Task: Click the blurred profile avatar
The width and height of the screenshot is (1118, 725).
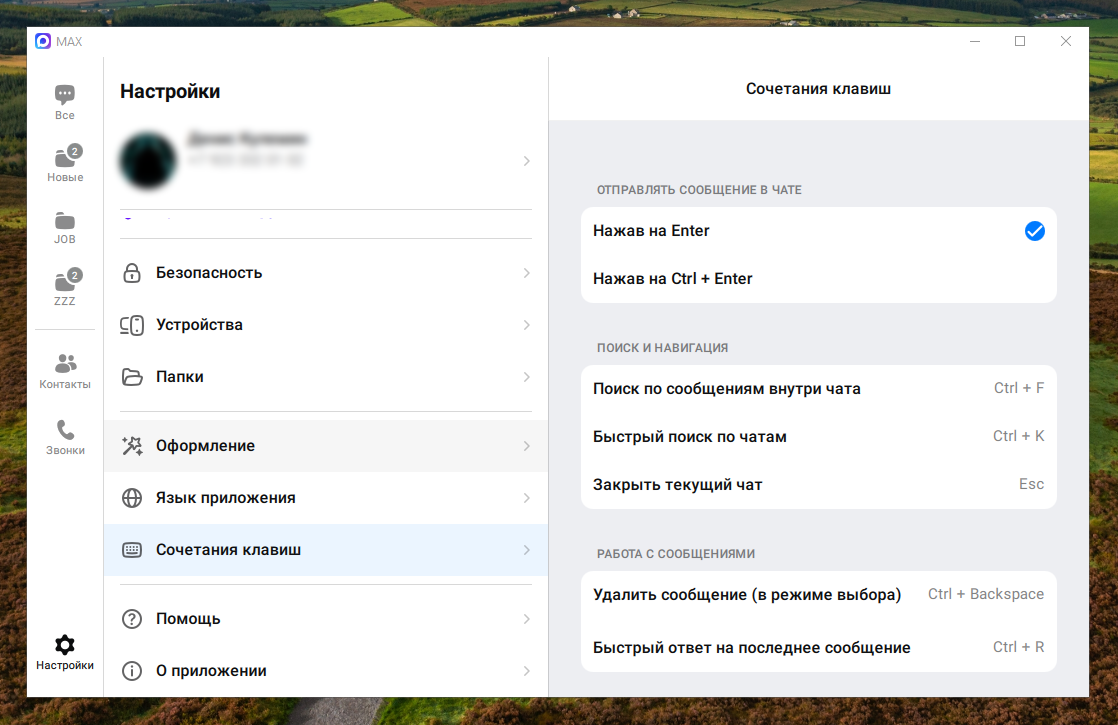Action: pyautogui.click(x=150, y=161)
